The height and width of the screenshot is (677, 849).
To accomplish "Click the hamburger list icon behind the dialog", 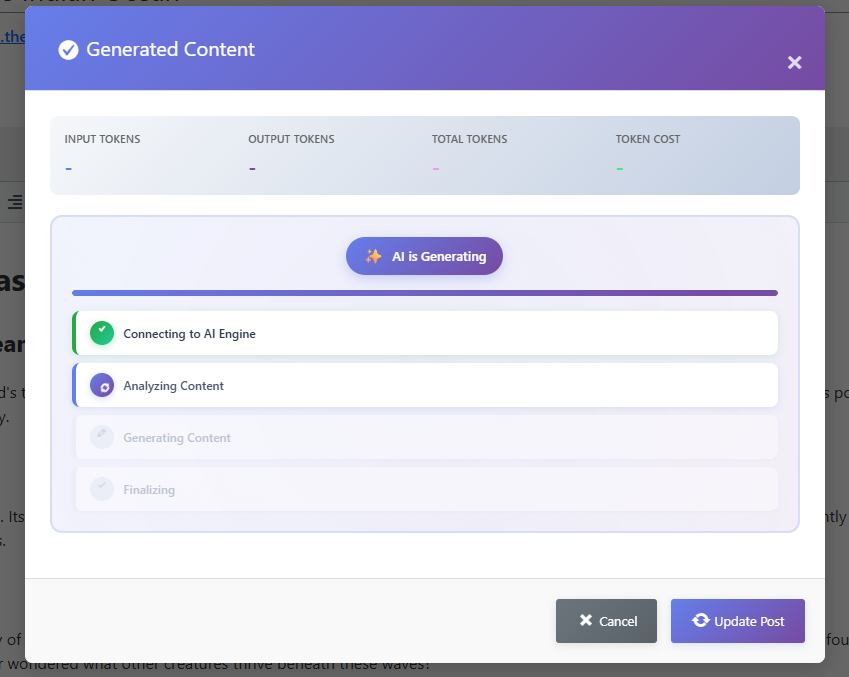I will coord(15,202).
